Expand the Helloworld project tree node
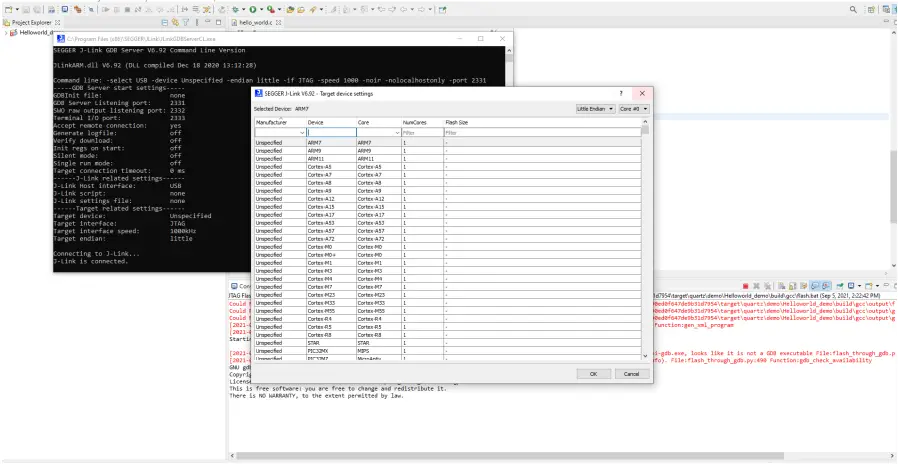Image resolution: width=898 pixels, height=464 pixels. click(6, 33)
